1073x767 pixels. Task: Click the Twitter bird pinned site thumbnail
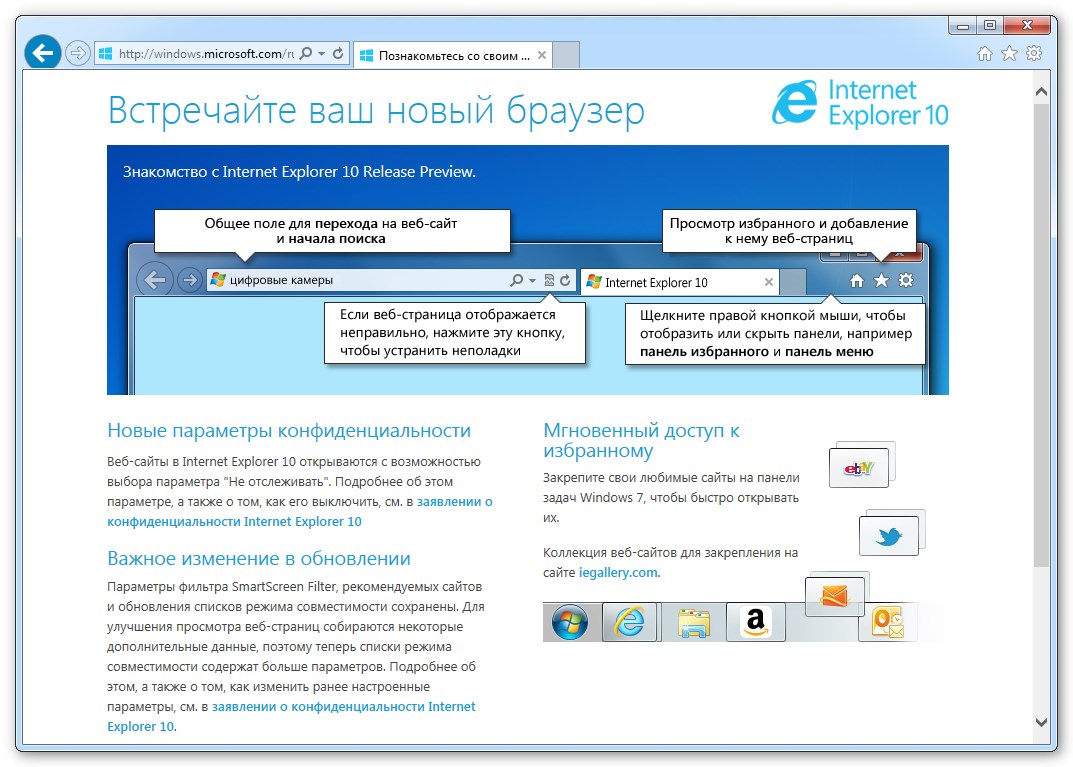tap(889, 536)
